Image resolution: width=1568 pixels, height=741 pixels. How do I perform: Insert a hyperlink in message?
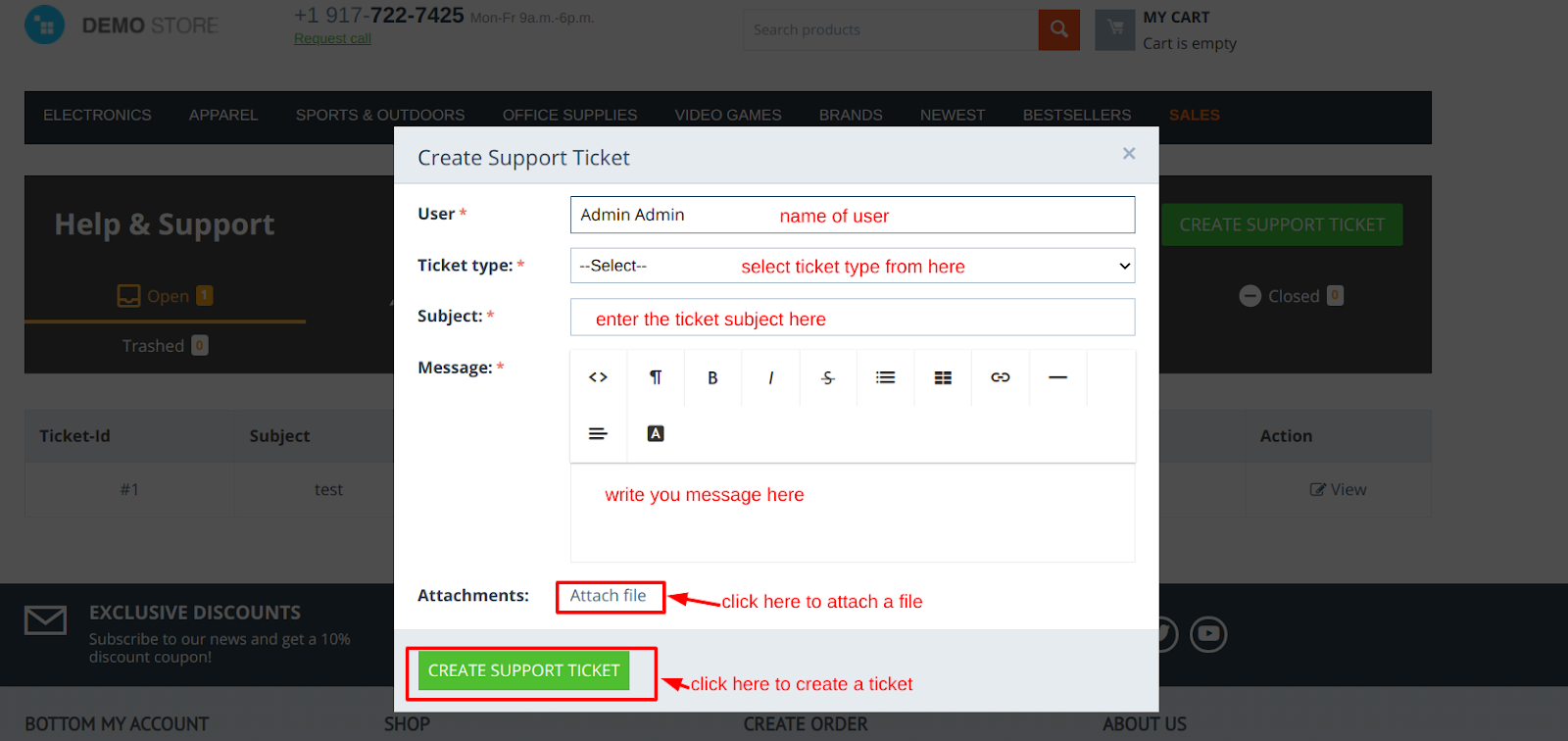point(1000,377)
